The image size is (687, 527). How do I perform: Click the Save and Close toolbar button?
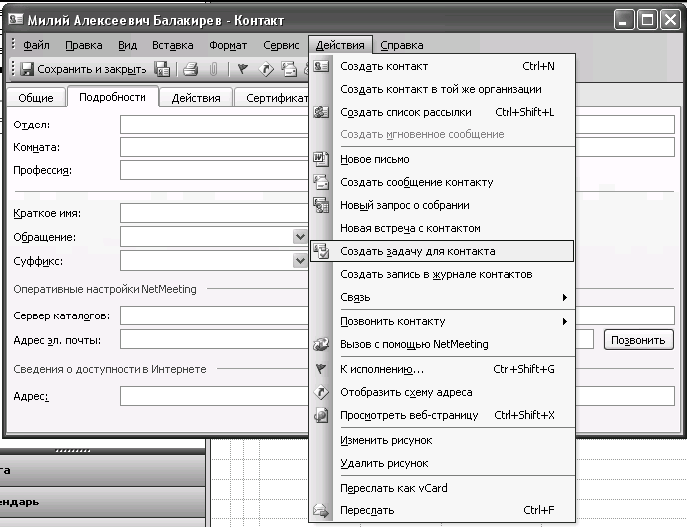[x=84, y=69]
